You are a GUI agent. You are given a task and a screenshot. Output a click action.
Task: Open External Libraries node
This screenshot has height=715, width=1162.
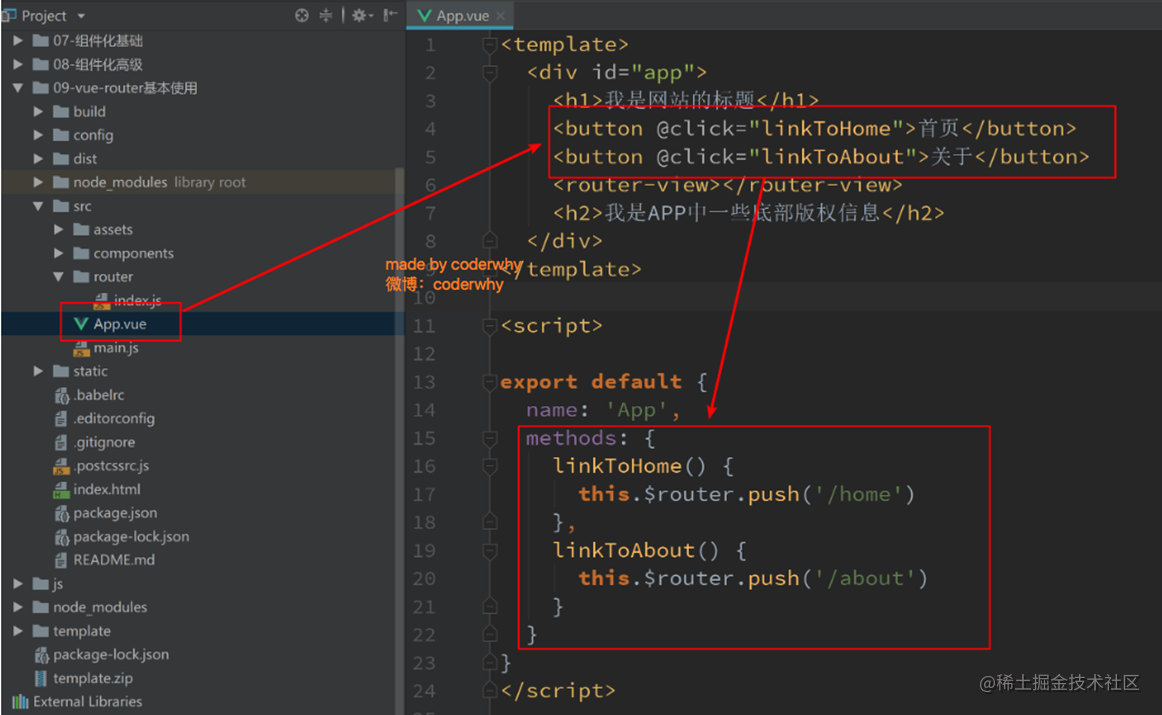[x=87, y=702]
